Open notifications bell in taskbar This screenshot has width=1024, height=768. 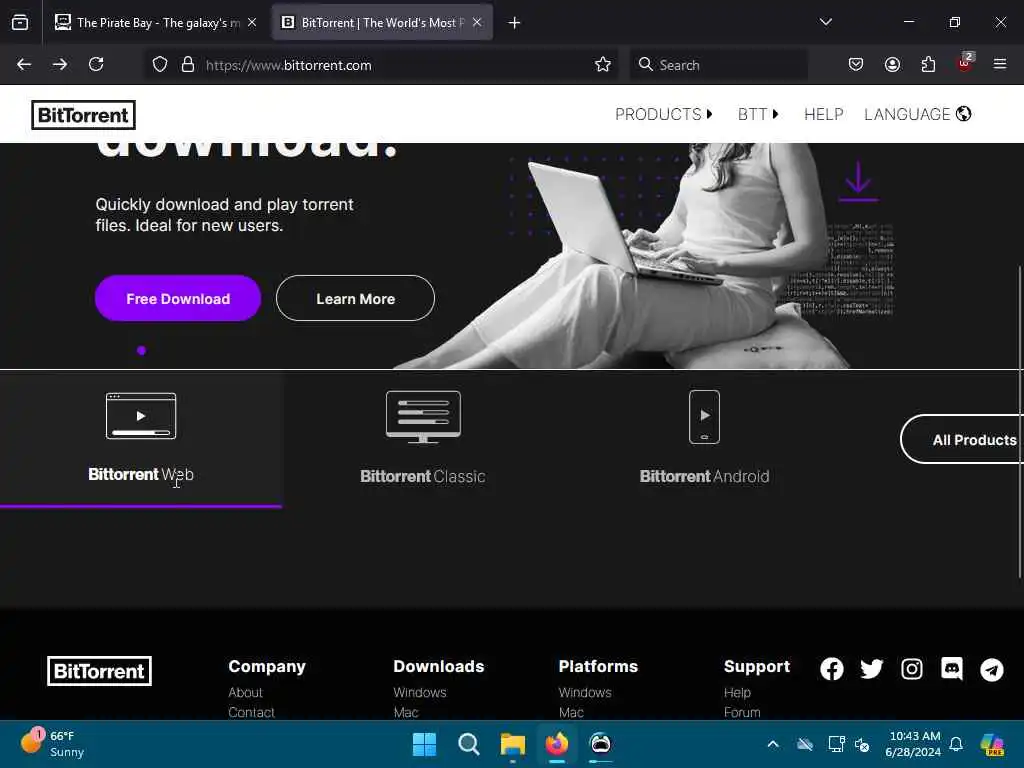(x=956, y=744)
